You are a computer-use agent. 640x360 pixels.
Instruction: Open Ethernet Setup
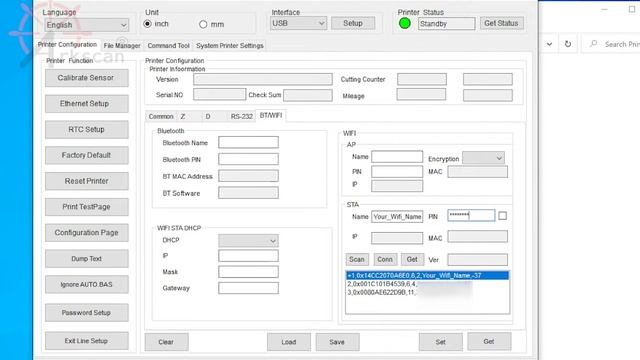87,104
